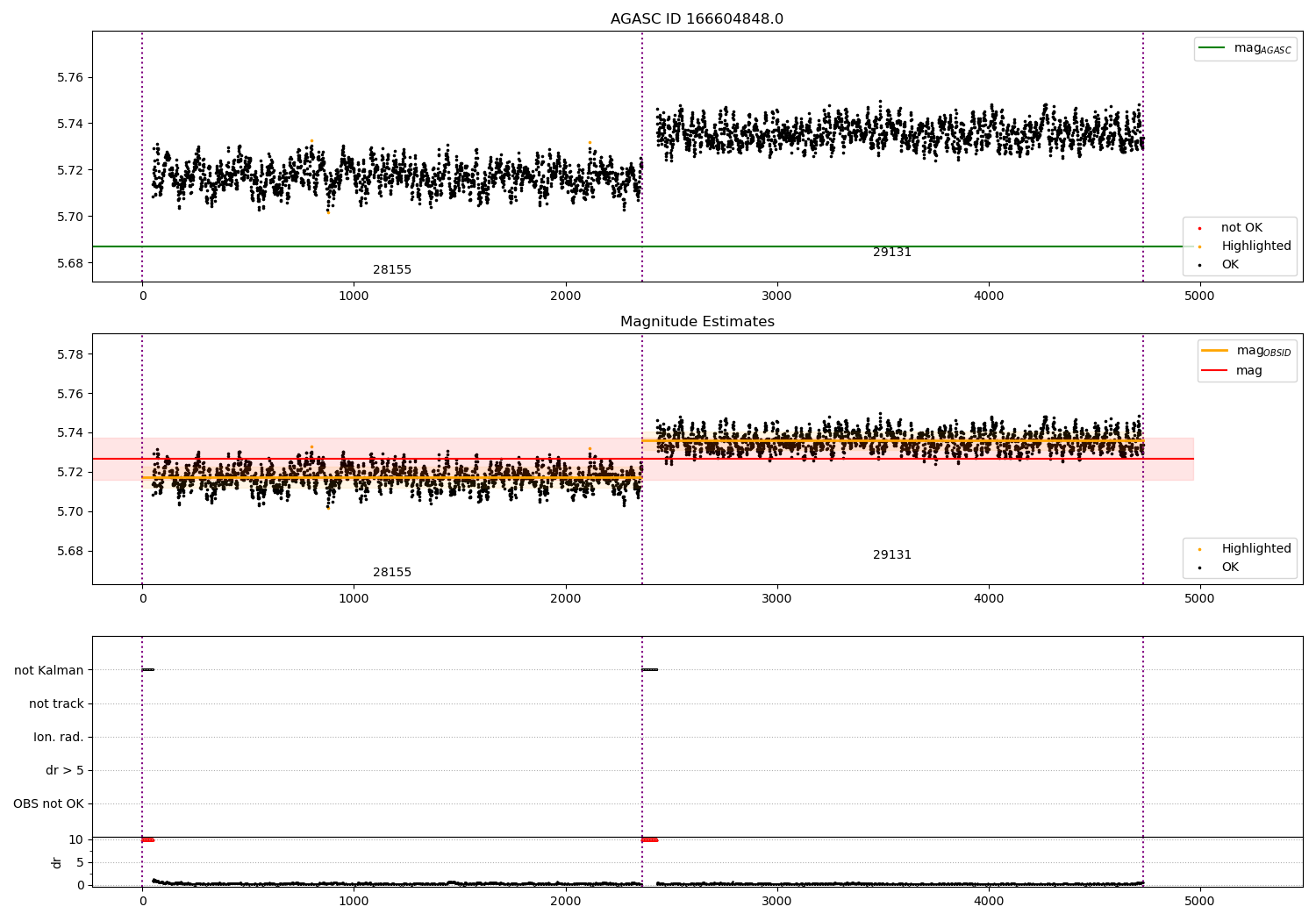Click the "Ion. rad." axis label
1316x921 pixels.
(59, 738)
